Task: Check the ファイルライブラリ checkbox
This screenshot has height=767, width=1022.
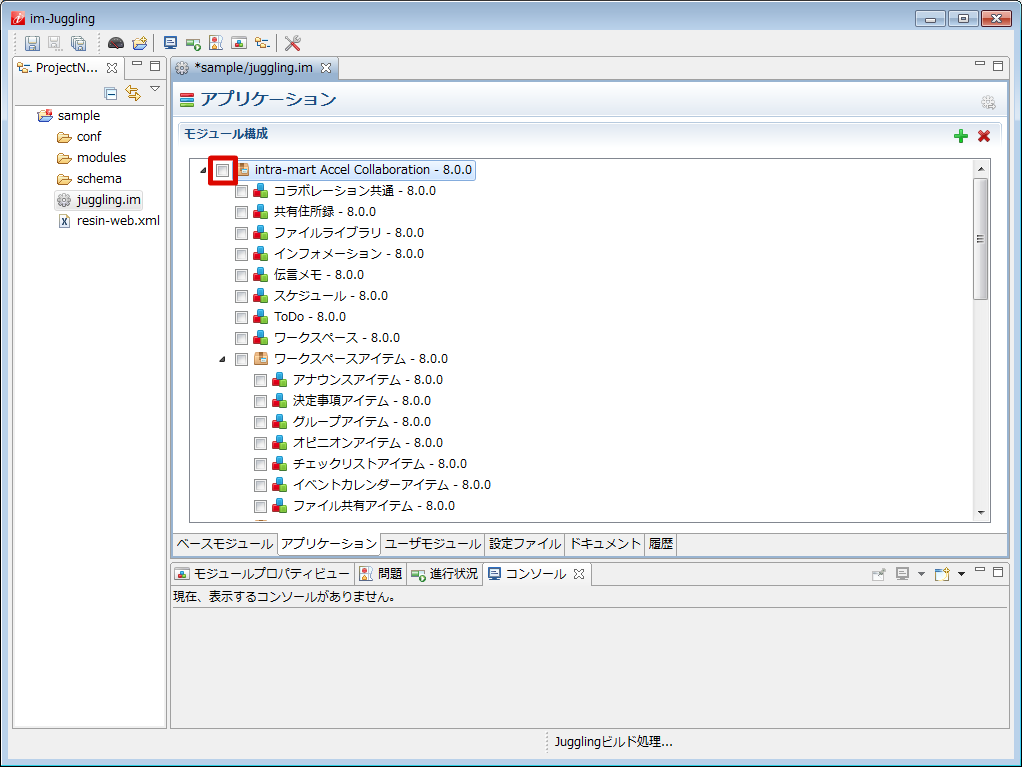Action: [x=241, y=233]
